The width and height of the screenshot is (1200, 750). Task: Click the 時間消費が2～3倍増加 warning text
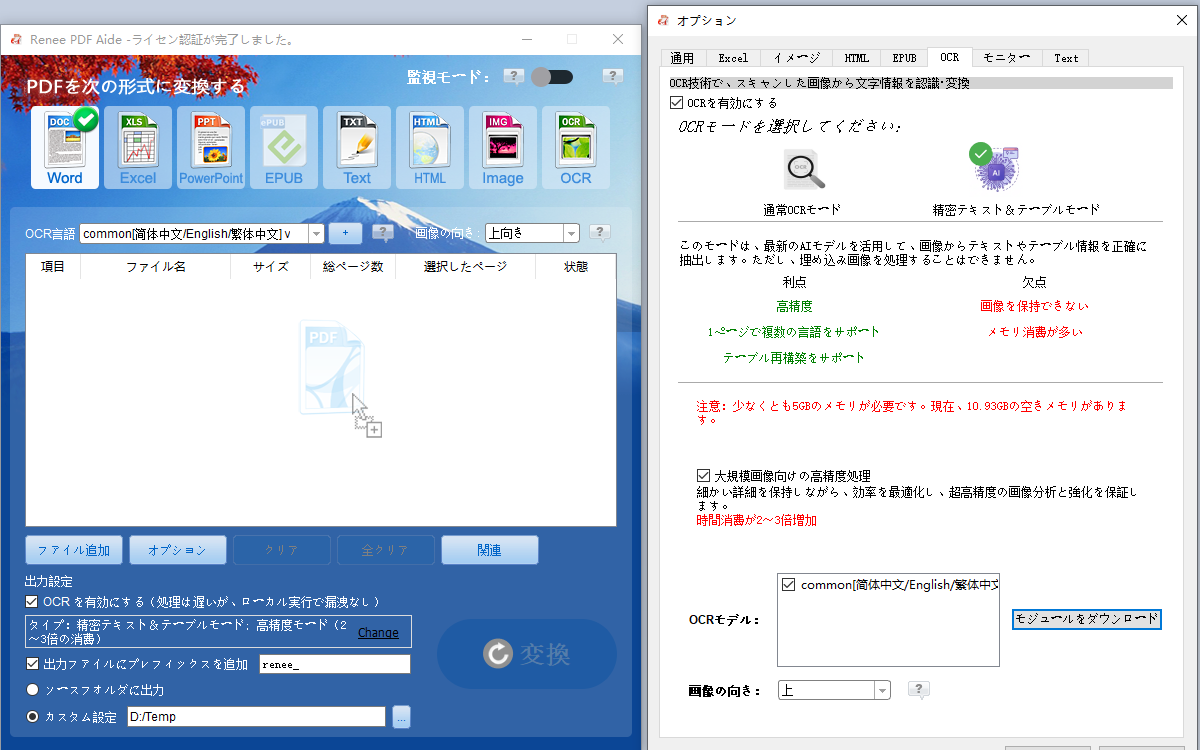point(756,521)
